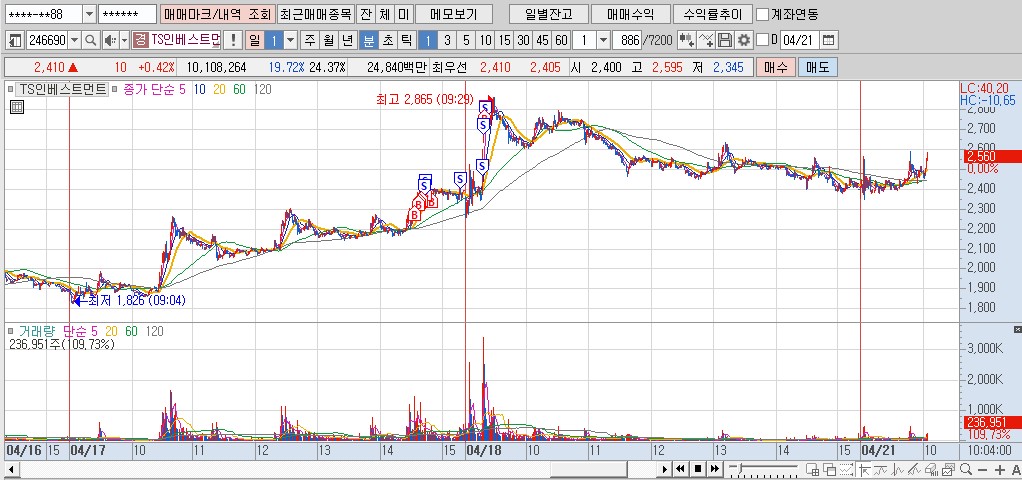Click the fast-forward button in the bottom toolbar
The image size is (1022, 480).
tap(715, 469)
